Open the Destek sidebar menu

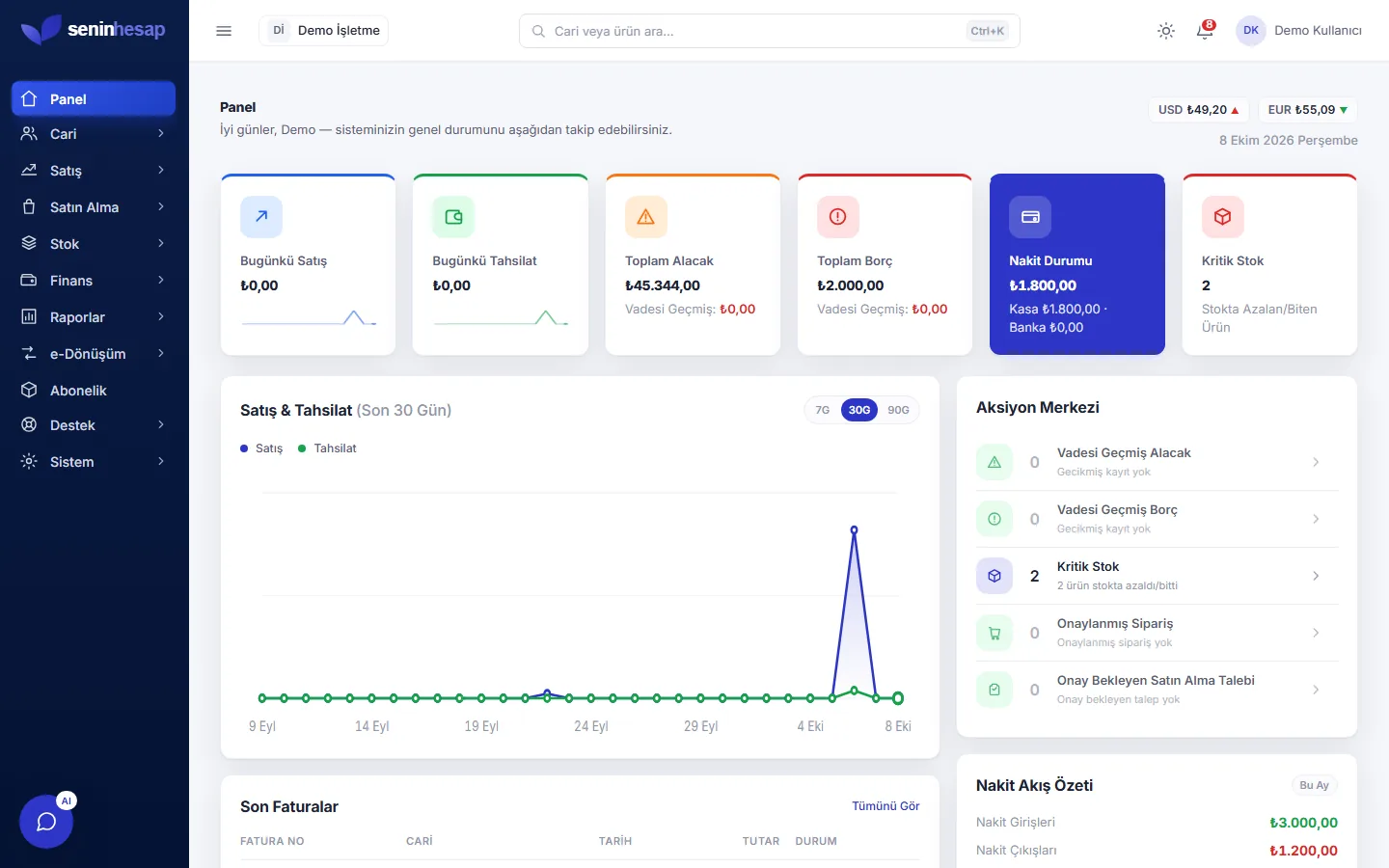click(x=94, y=425)
